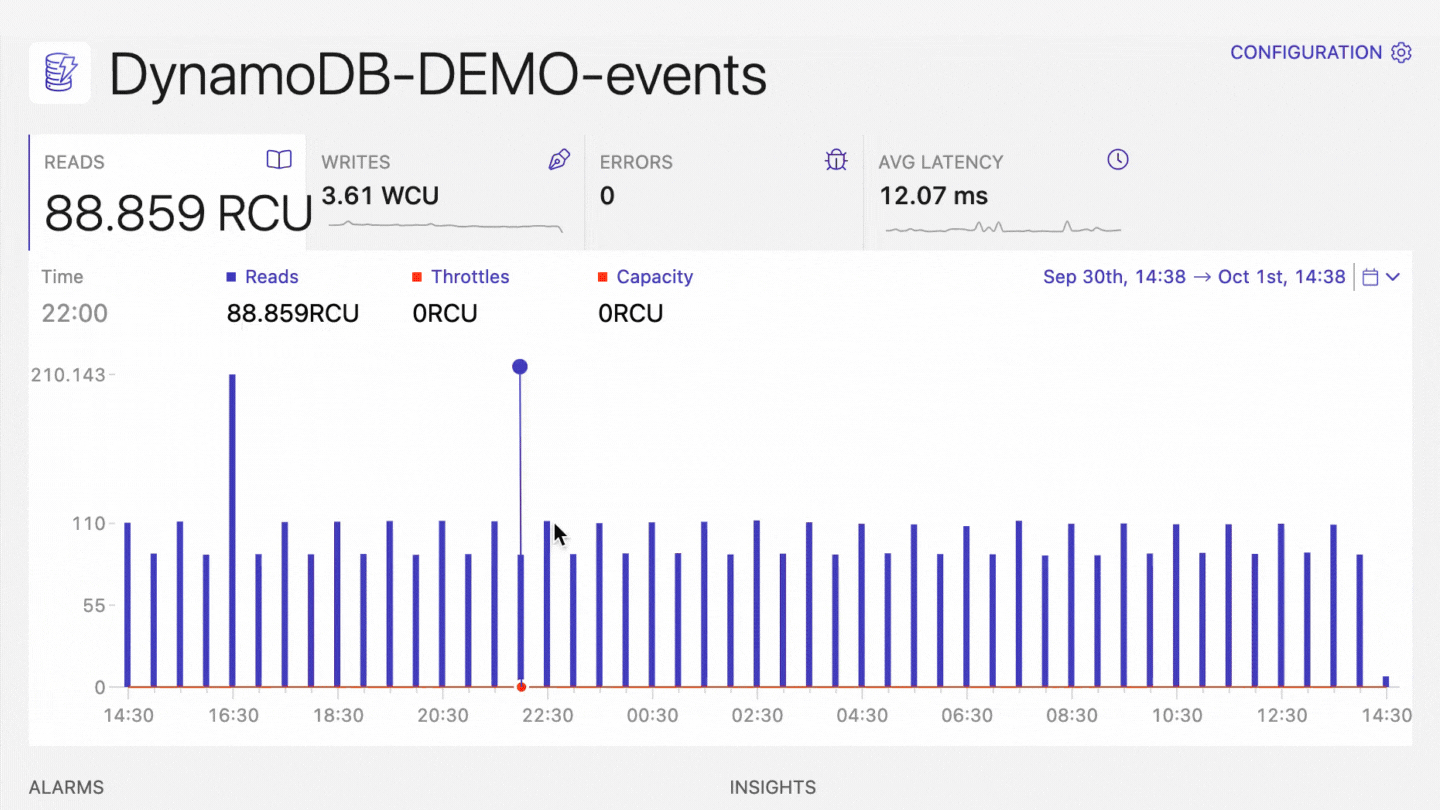This screenshot has width=1440, height=810.
Task: Click the bug icon on the ERRORS card
Action: [x=836, y=160]
